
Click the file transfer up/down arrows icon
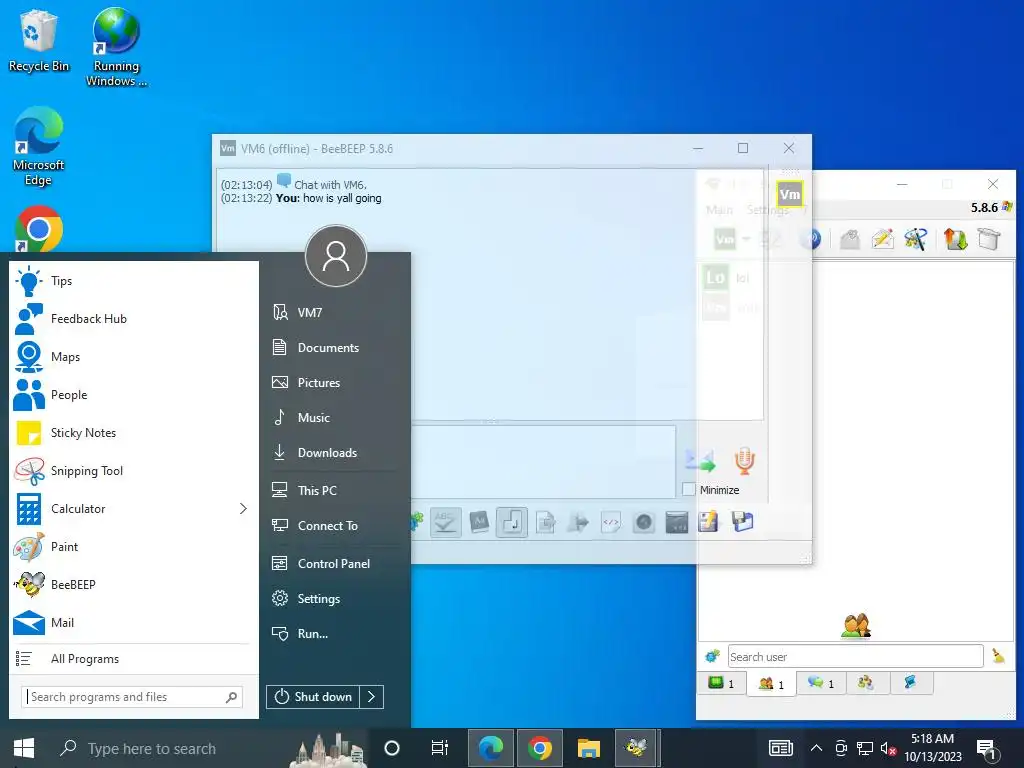(x=955, y=239)
